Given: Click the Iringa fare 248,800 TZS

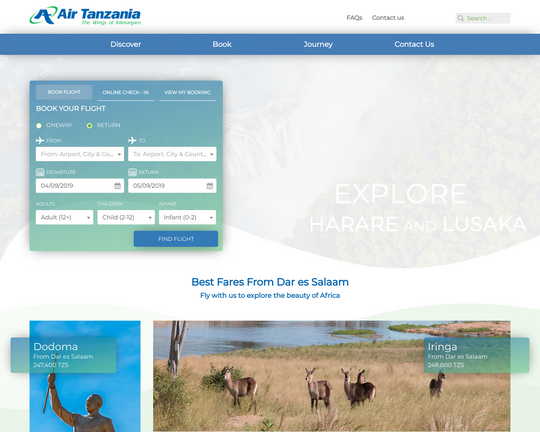Looking at the screenshot, I should point(446,365).
